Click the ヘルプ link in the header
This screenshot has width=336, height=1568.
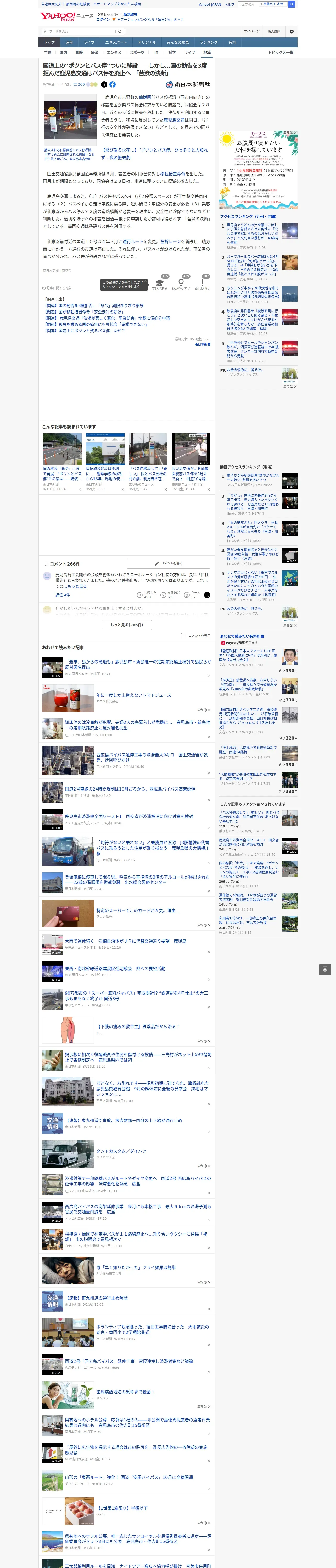229,4
